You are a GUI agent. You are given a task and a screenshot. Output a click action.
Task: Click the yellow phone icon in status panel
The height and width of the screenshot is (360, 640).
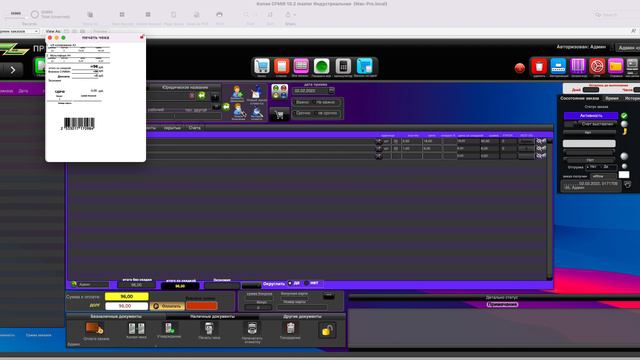click(x=624, y=131)
